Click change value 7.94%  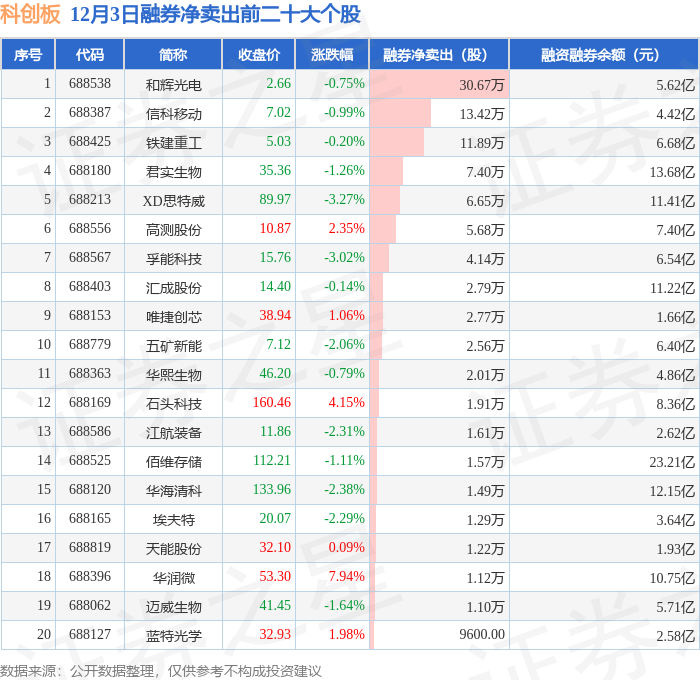pyautogui.click(x=346, y=577)
